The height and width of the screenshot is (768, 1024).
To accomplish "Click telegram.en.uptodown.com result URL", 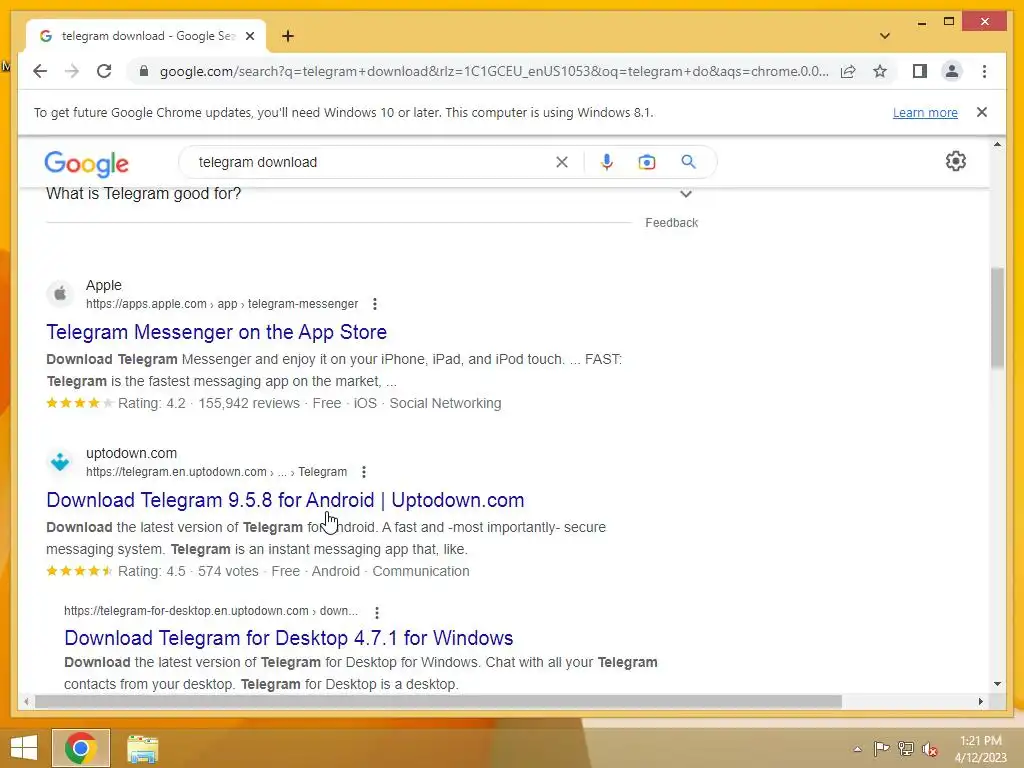I will (x=217, y=472).
